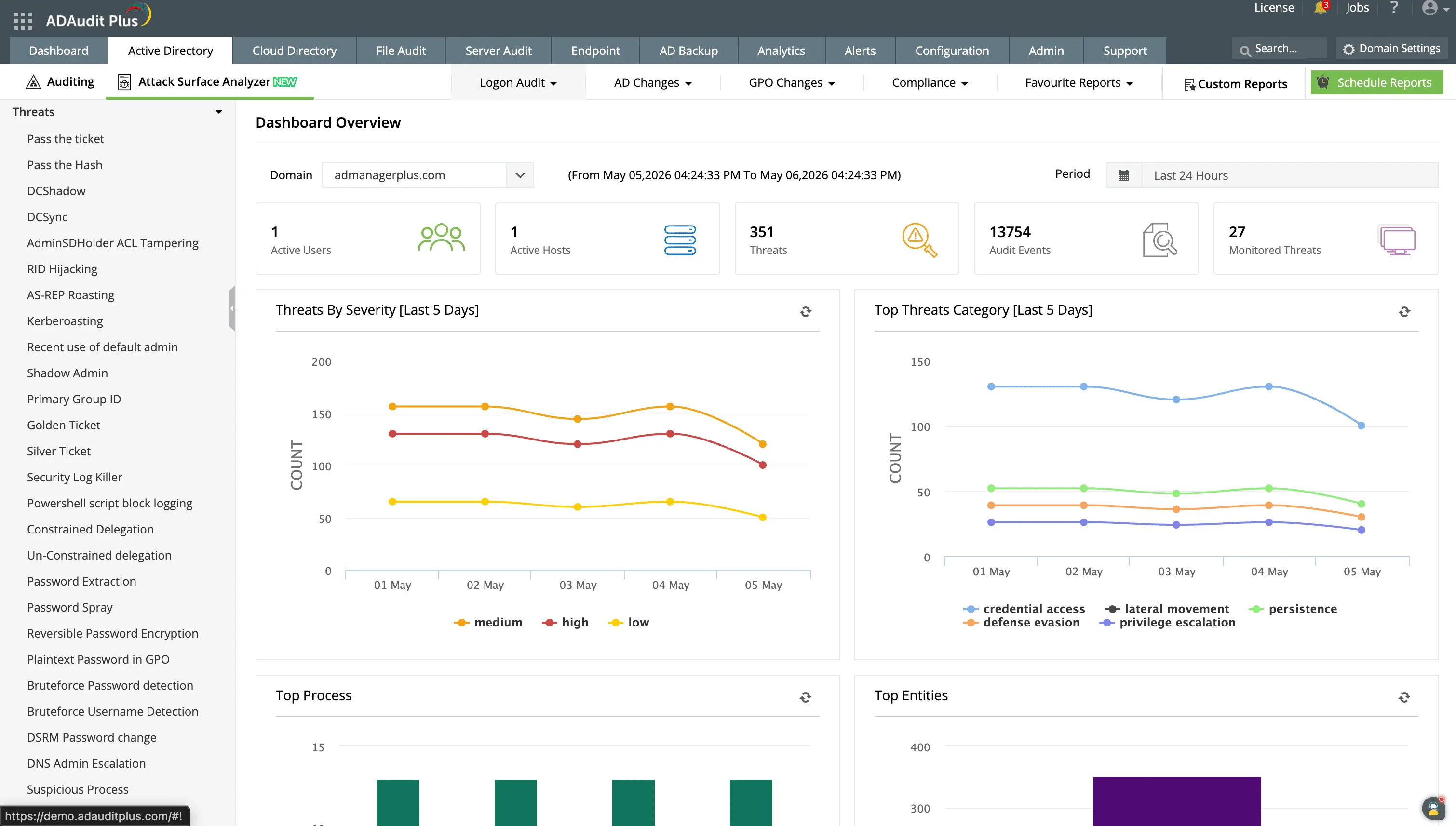Switch to the Alerts tab
Image resolution: width=1456 pixels, height=826 pixels.
[x=860, y=51]
